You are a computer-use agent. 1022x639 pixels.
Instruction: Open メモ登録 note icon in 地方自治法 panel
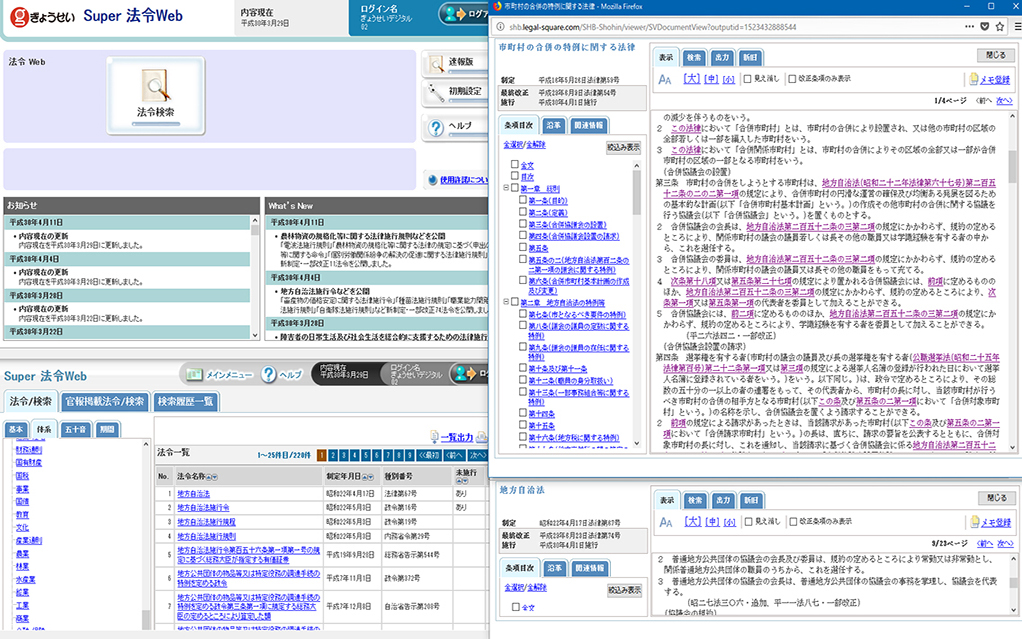(x=974, y=522)
